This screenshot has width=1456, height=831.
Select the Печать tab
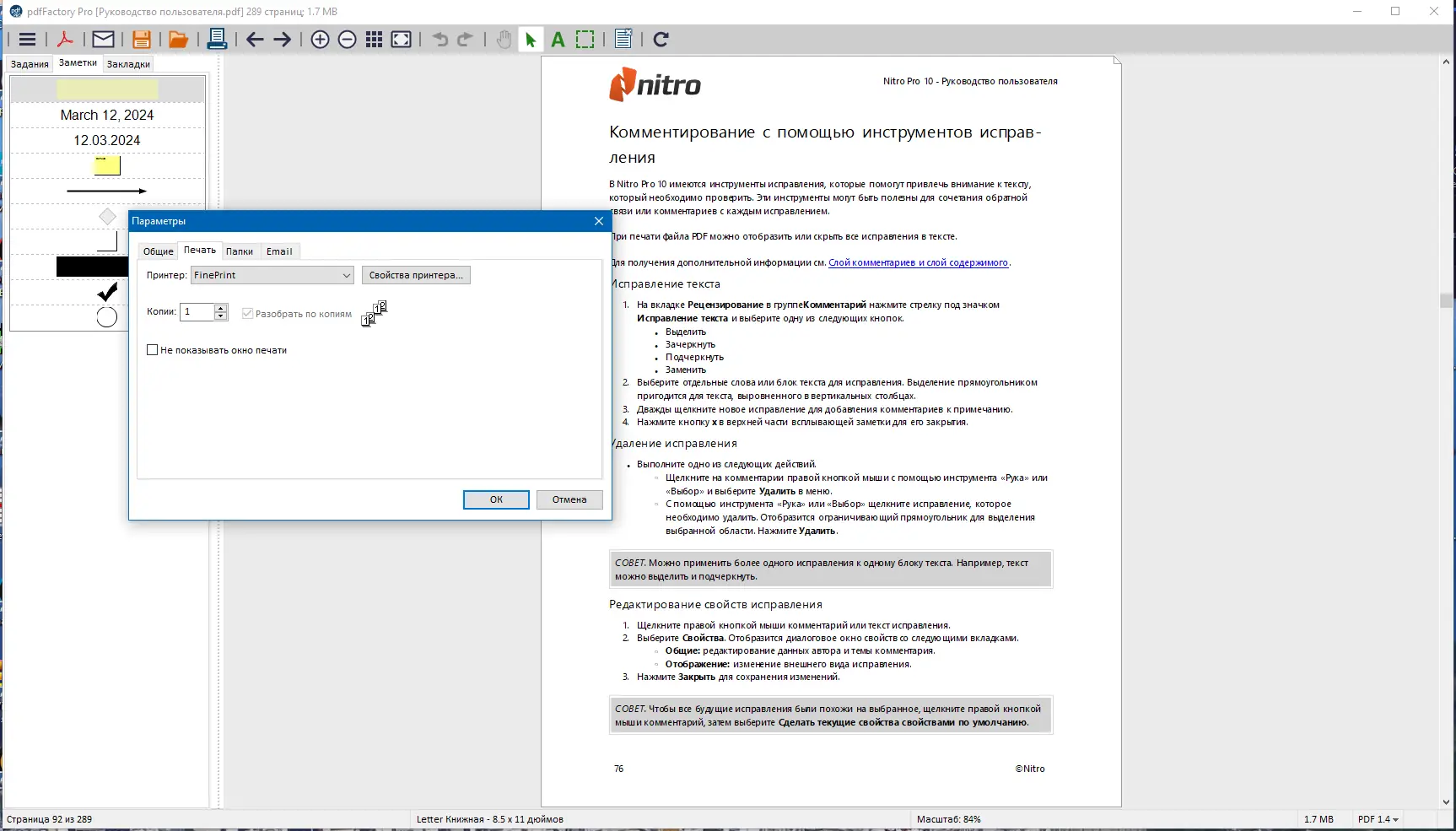click(200, 250)
